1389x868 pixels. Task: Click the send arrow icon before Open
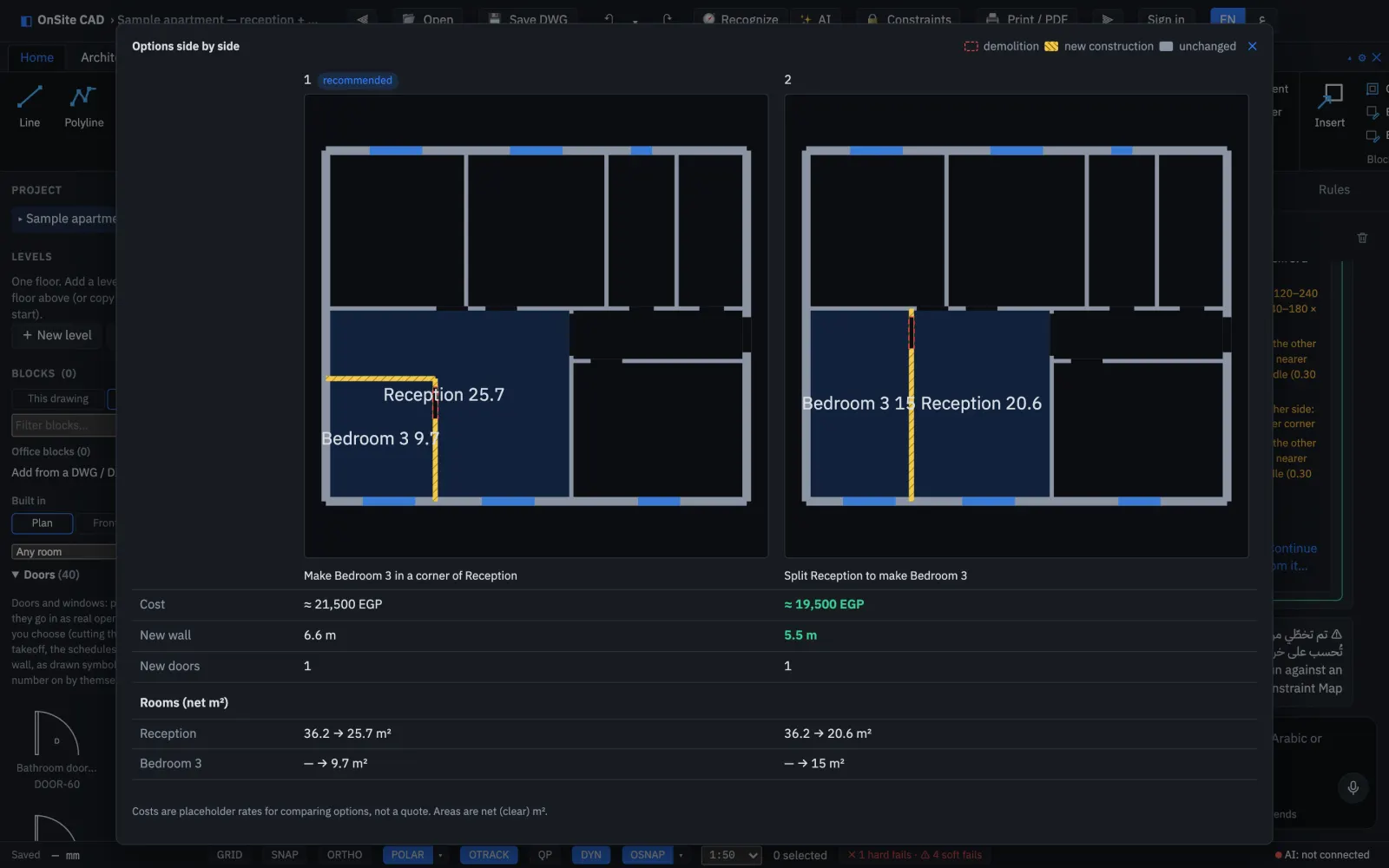coord(362,19)
